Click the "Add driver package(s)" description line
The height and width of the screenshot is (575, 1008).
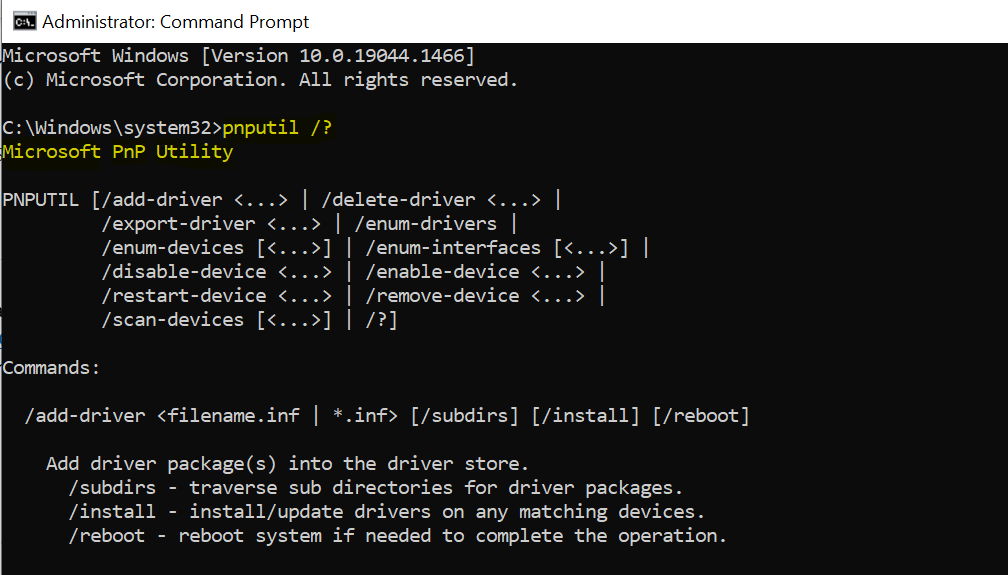pos(287,464)
